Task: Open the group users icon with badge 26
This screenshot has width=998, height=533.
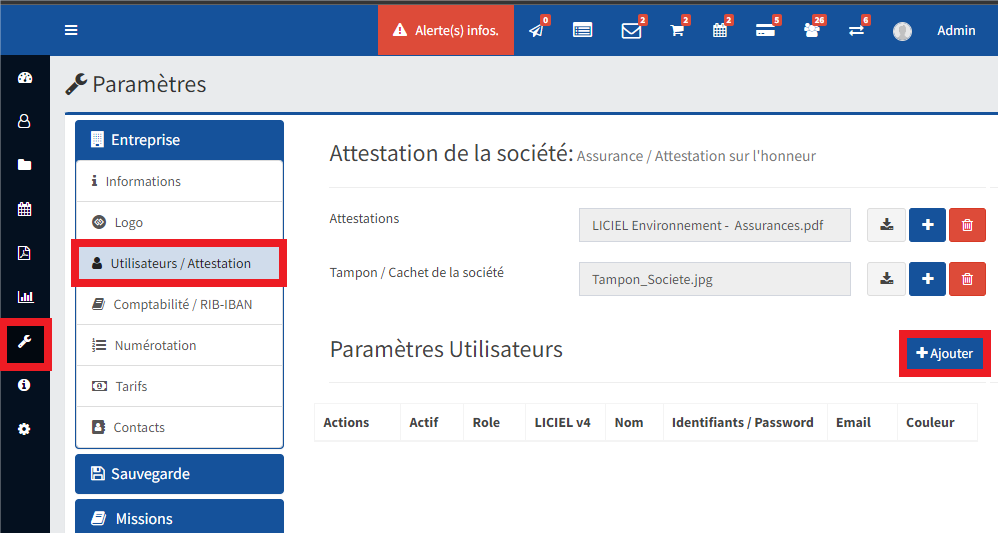Action: (x=812, y=30)
